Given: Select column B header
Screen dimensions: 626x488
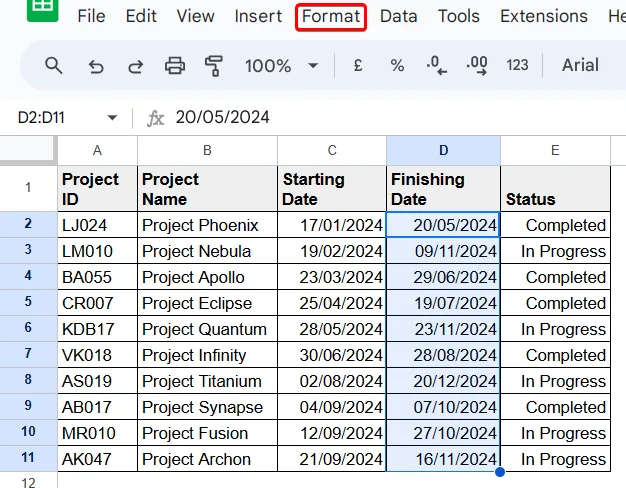Looking at the screenshot, I should click(207, 151).
